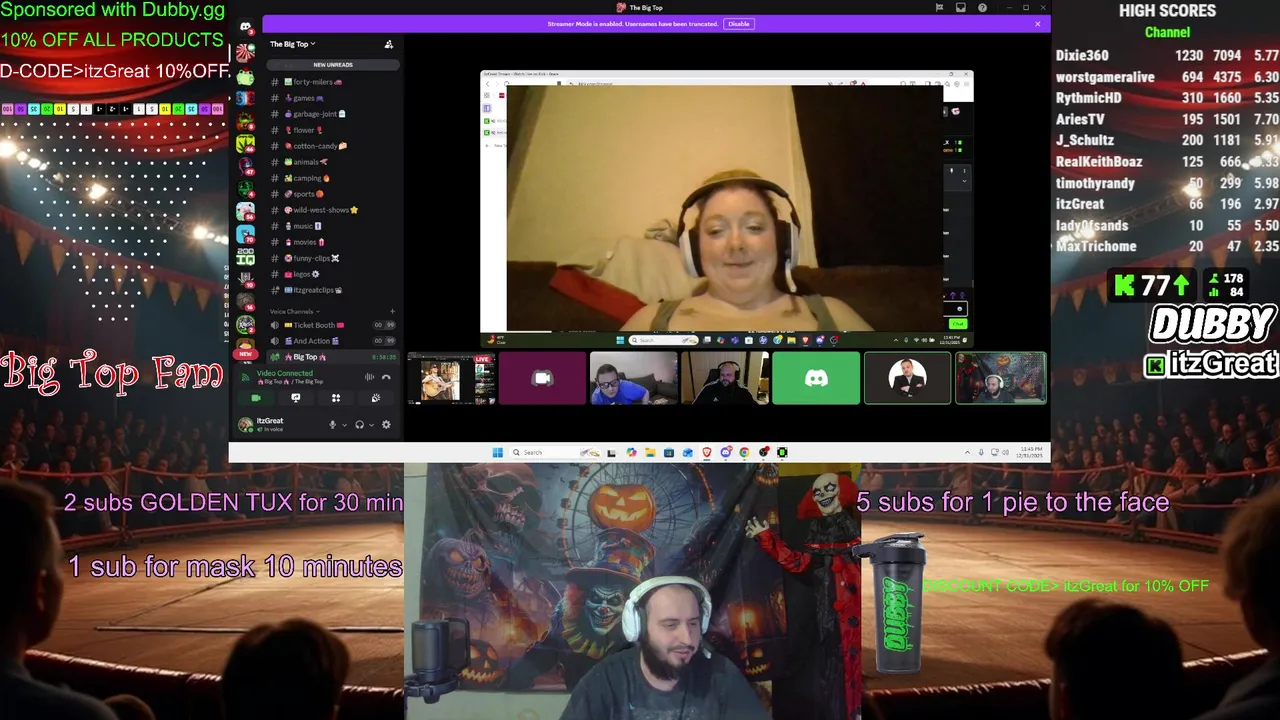Image resolution: width=1280 pixels, height=720 pixels.
Task: Start an activity button in voice panel
Action: click(x=335, y=398)
